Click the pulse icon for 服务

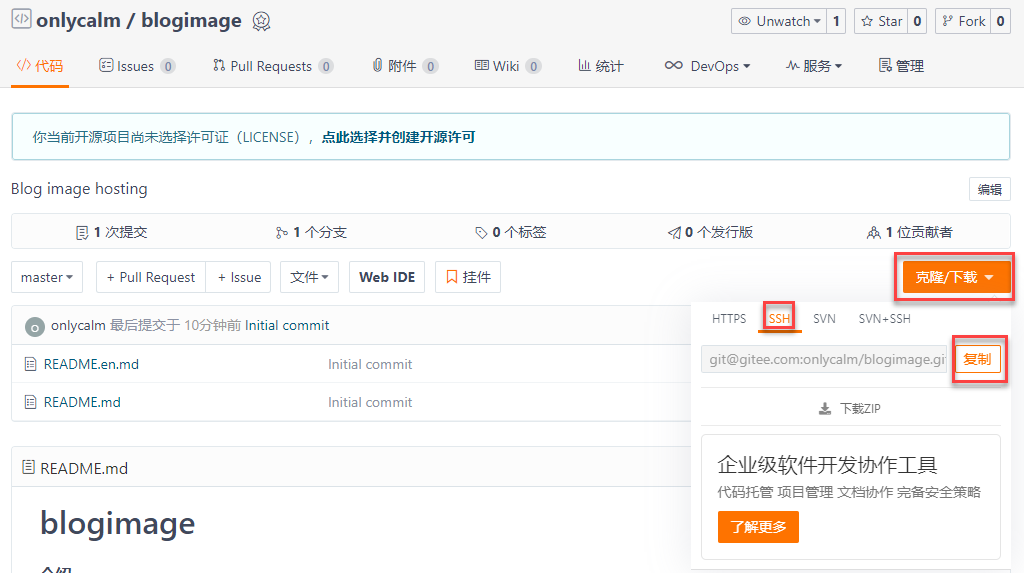point(792,65)
